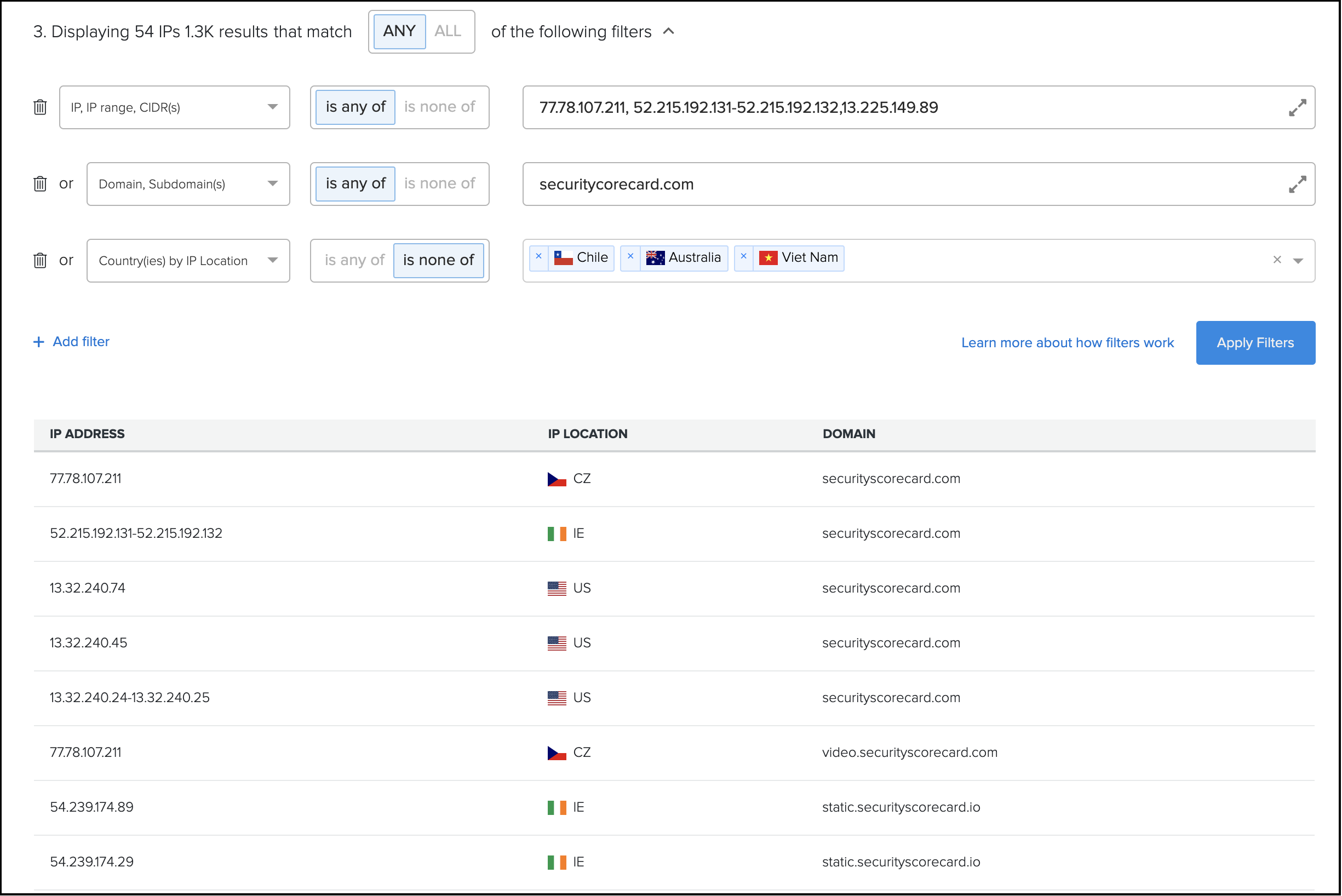Set country filter to 'is none of'
The height and width of the screenshot is (896, 1342).
[438, 261]
